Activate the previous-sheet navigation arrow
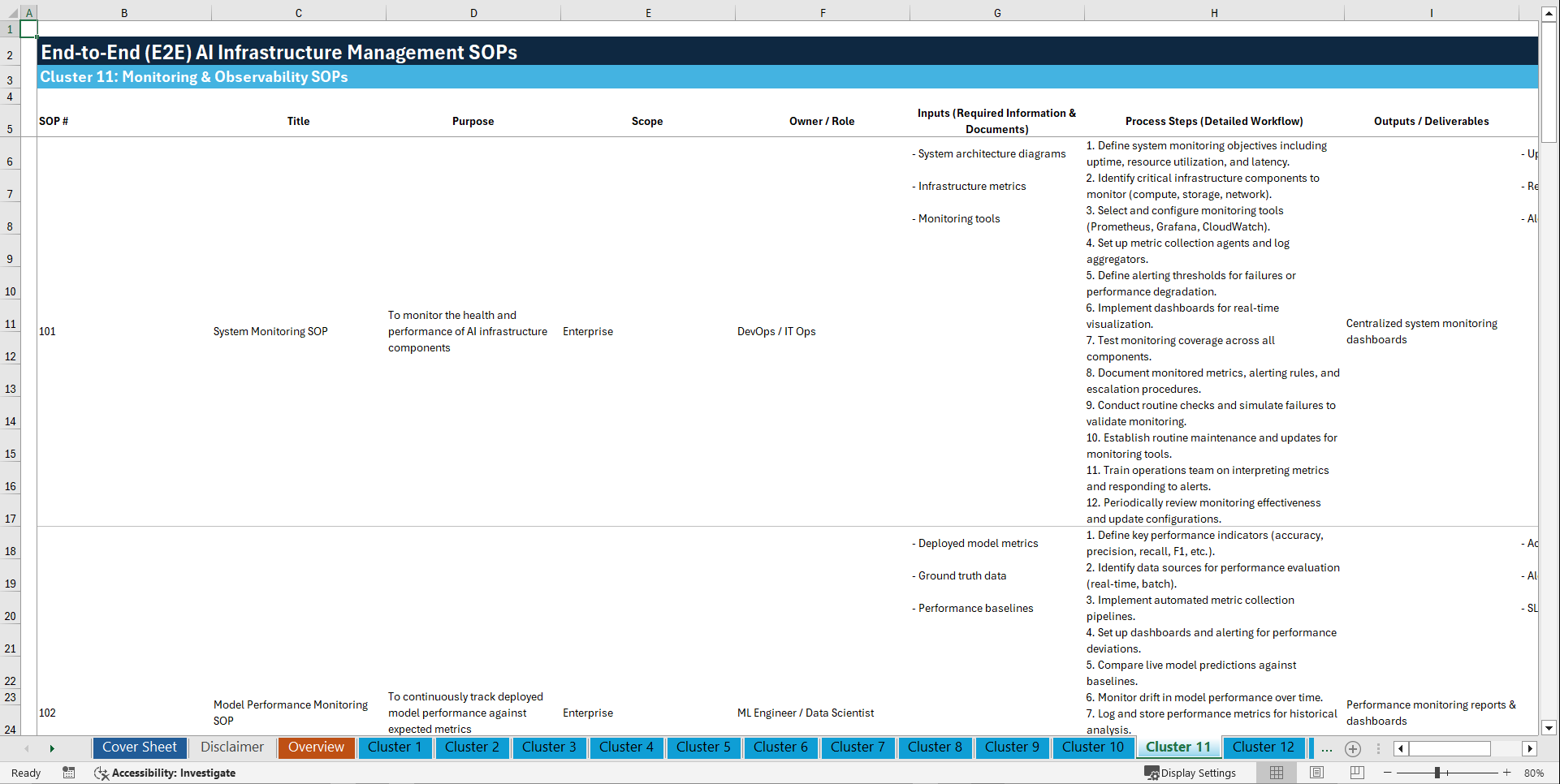The width and height of the screenshot is (1560, 784). 27,747
